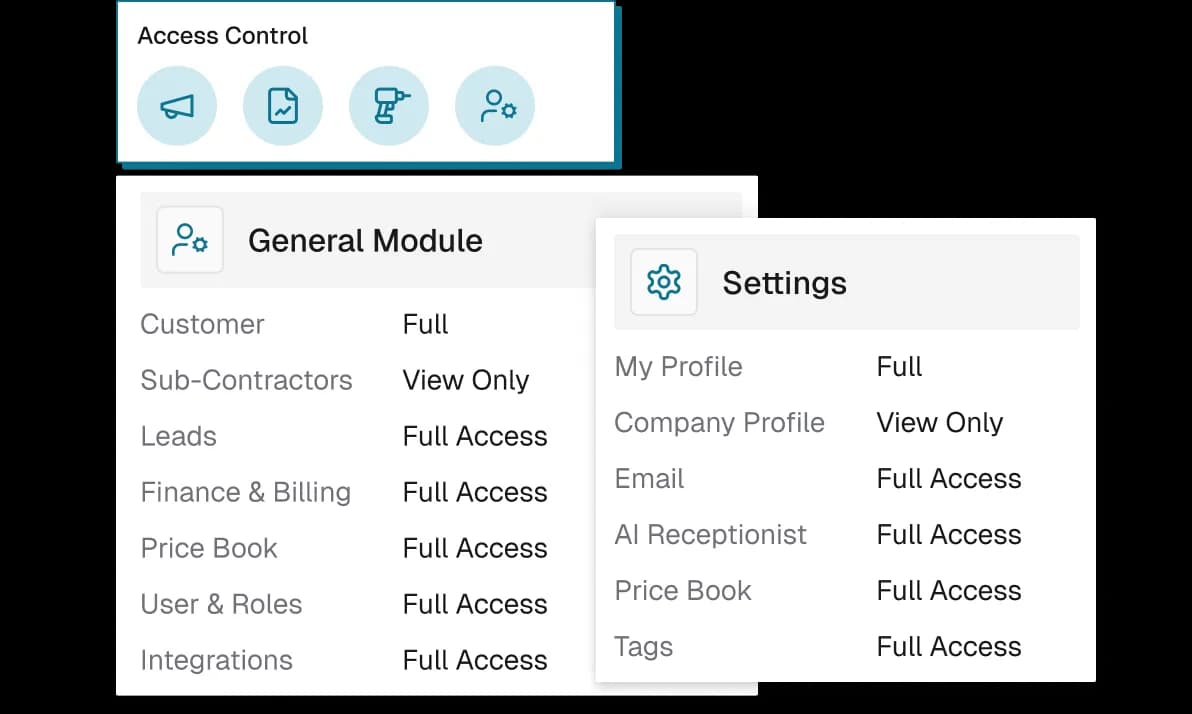Screen dimensions: 1192x714
Task: Switch to the Settings panel
Action: [784, 282]
